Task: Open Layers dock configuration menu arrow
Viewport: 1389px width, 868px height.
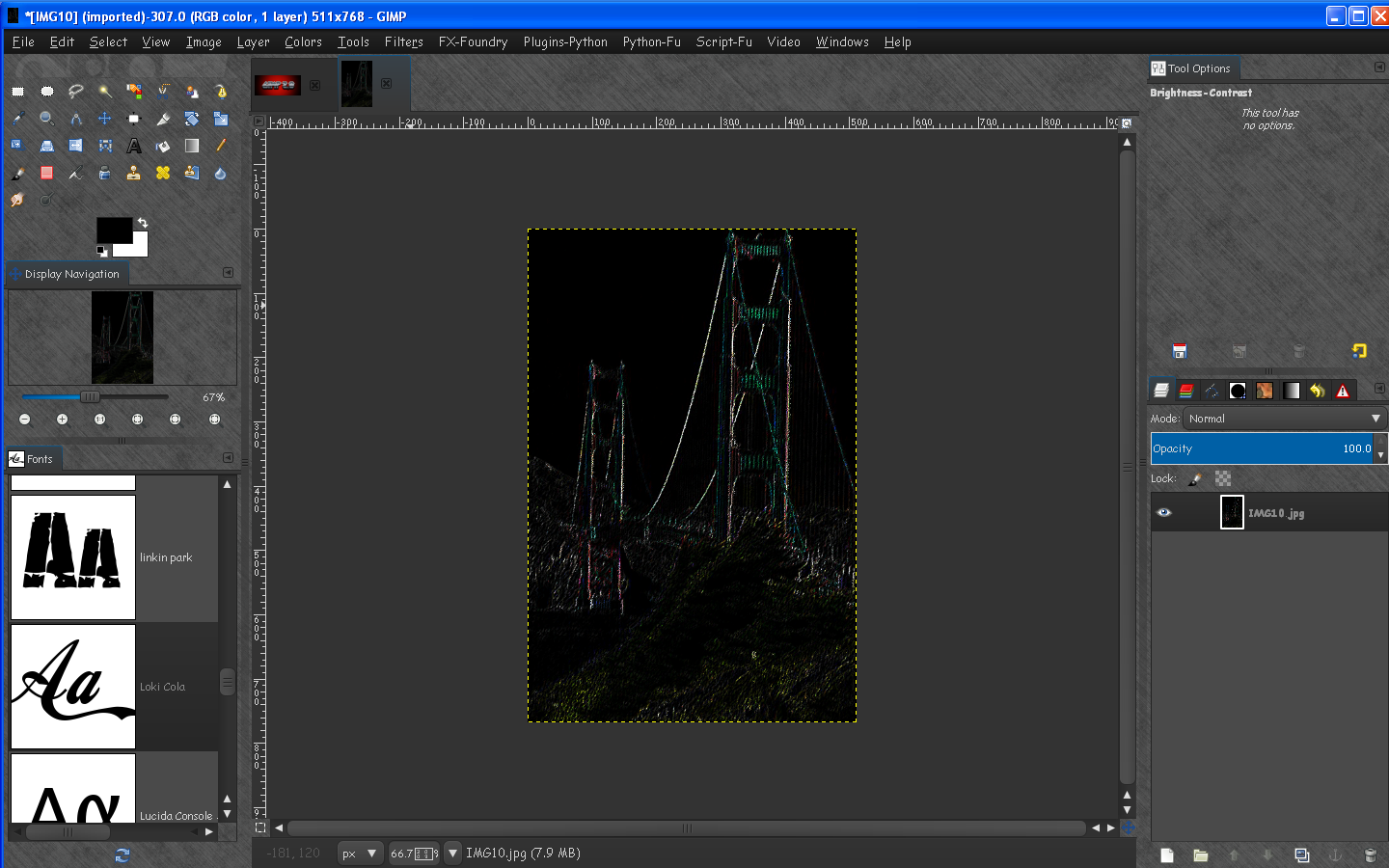Action: tap(1379, 388)
